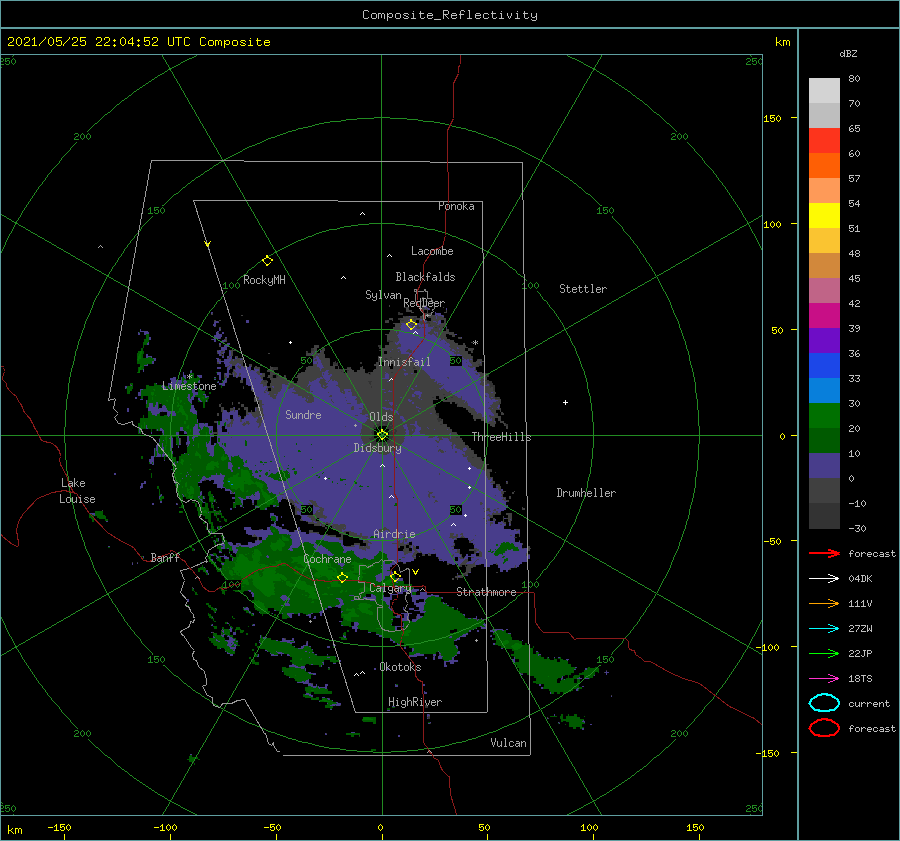Click the cyan current ellipse icon
The width and height of the screenshot is (900, 841).
click(824, 703)
